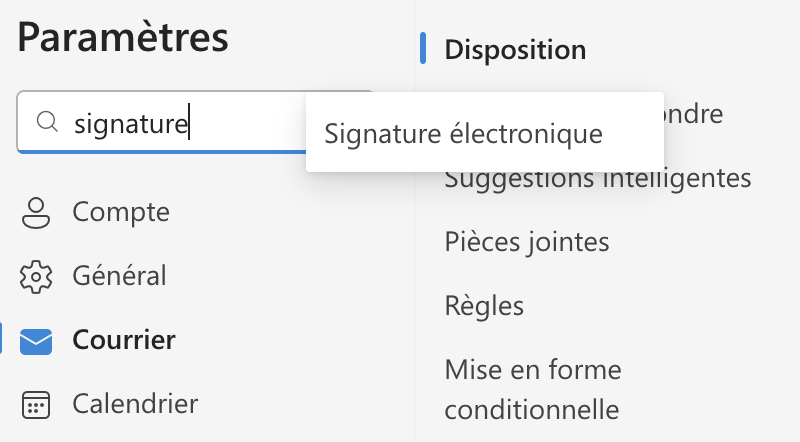Click the Paramètres heading
Screen dimensions: 800x442
pos(123,38)
